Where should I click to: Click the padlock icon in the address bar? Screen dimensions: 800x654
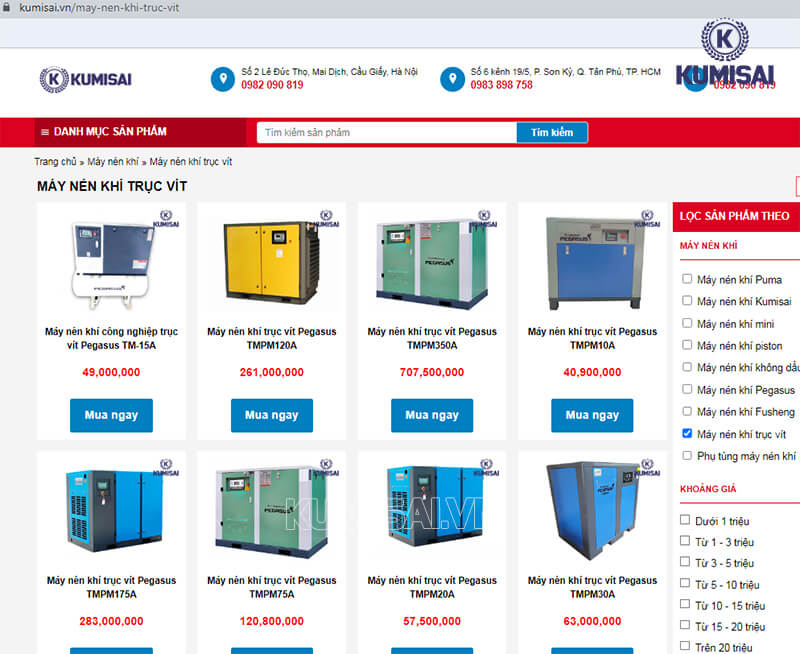tap(6, 8)
